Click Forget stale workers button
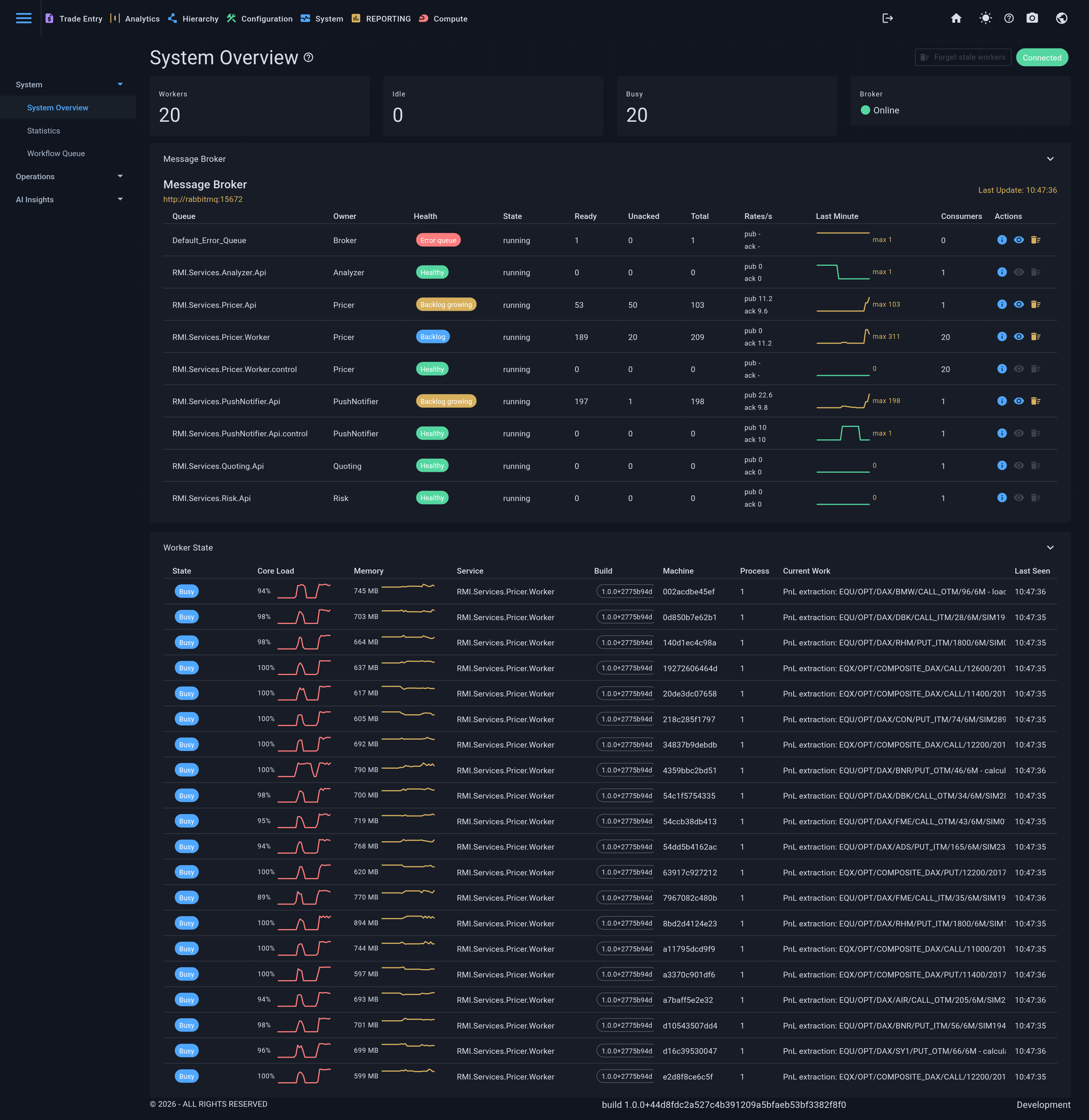Viewport: 1089px width, 1120px height. pos(963,57)
